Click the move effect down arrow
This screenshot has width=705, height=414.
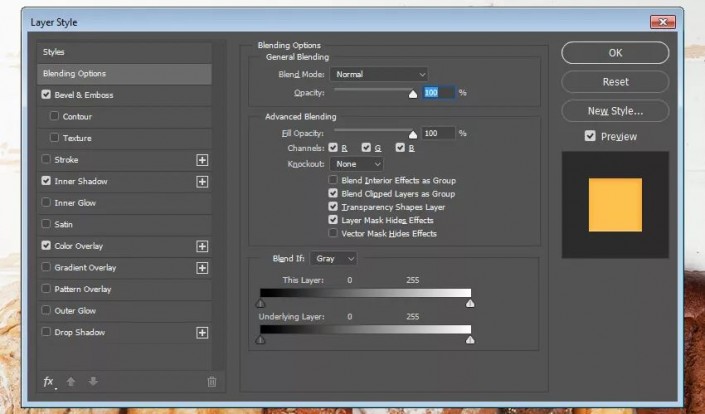point(93,382)
